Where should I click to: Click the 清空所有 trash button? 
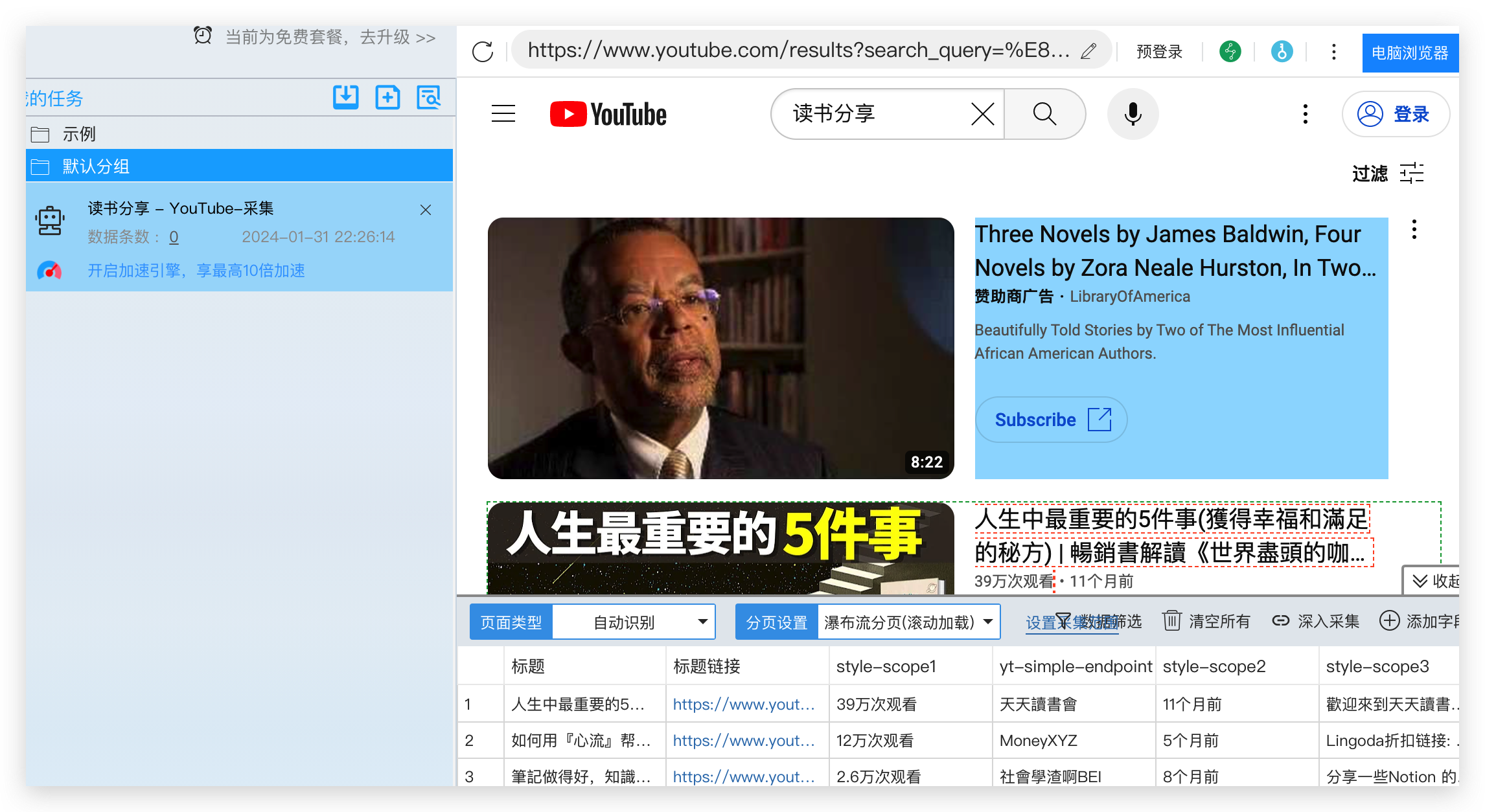[1206, 621]
